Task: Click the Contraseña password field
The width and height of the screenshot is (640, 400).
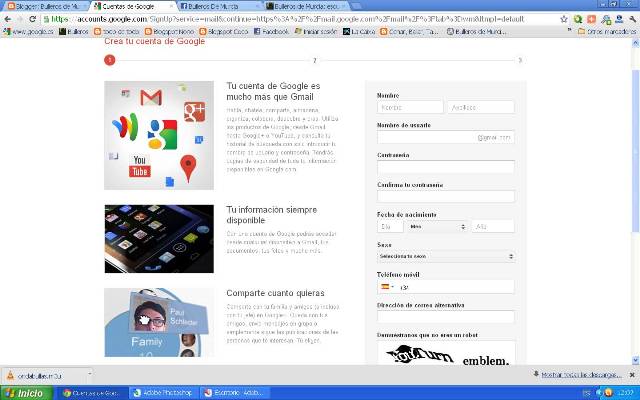Action: (x=446, y=167)
